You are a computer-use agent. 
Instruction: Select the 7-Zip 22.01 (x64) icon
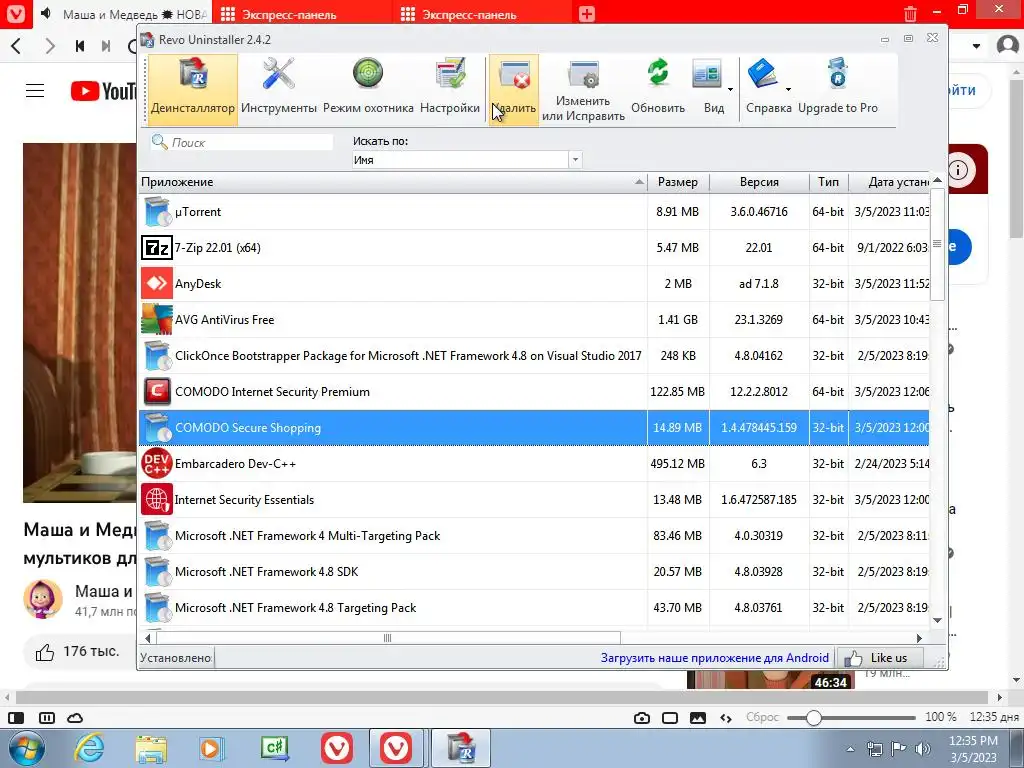click(157, 248)
